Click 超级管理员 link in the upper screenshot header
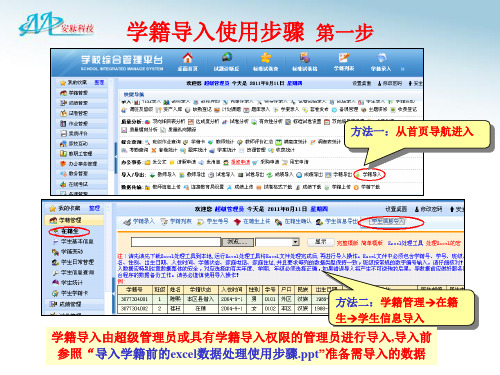 216,83
